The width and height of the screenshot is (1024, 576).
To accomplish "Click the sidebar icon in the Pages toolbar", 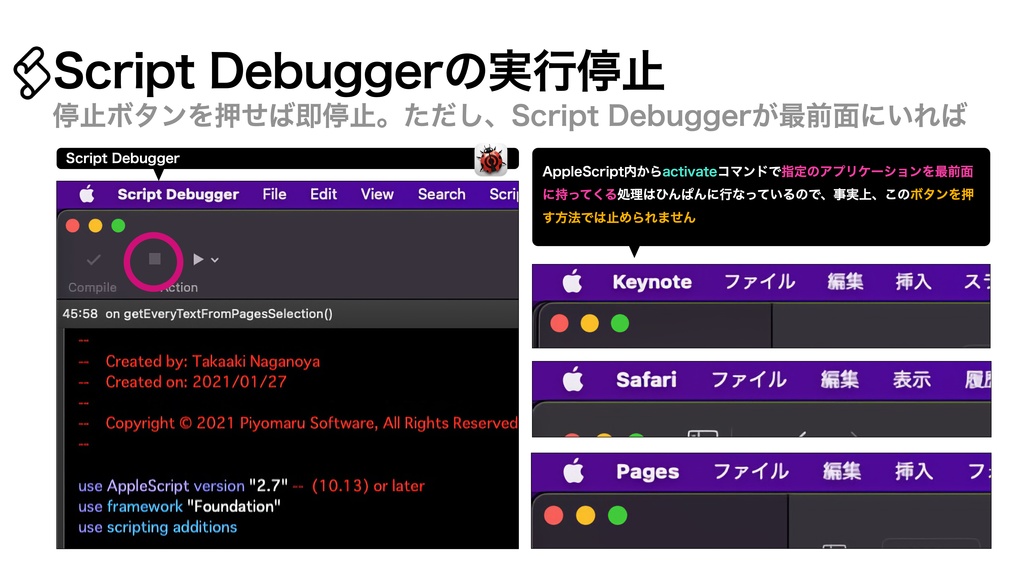I will point(833,544).
